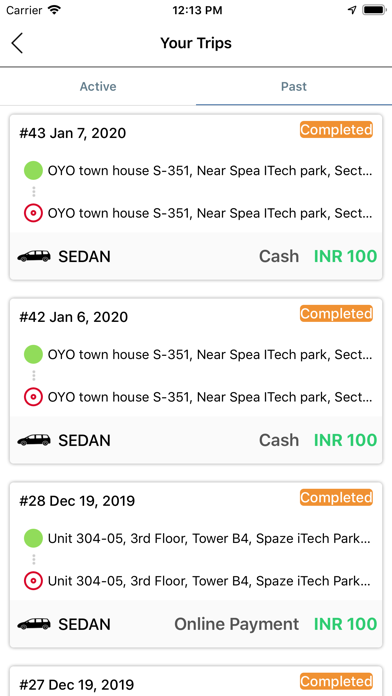This screenshot has width=392, height=696.
Task: Go back using the header back arrow
Action: click(17, 43)
